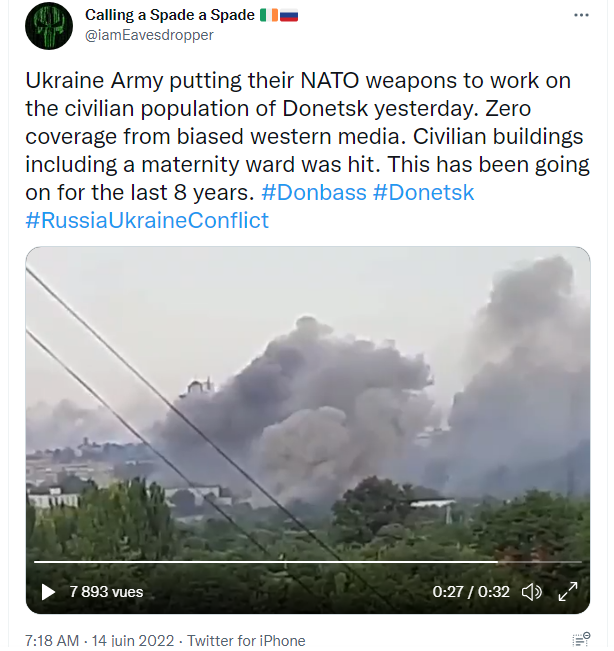The height and width of the screenshot is (651, 614).
Task: Open the tweet's more options menu
Action: pyautogui.click(x=581, y=16)
